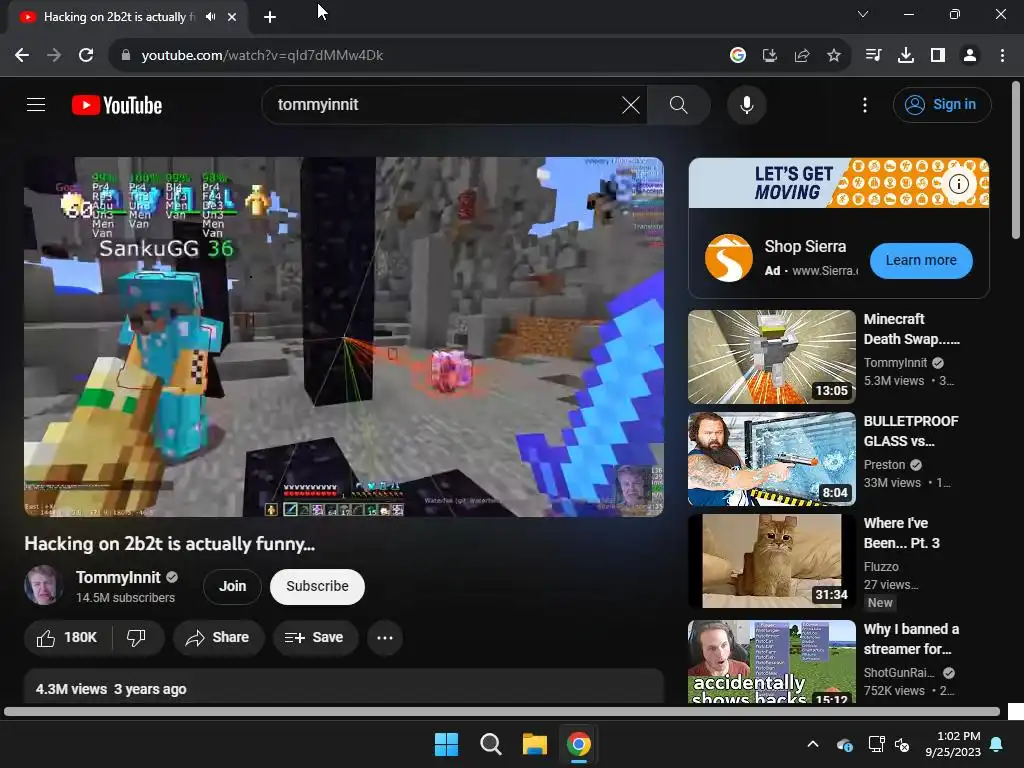The image size is (1024, 768).
Task: Click the Share button
Action: [218, 637]
